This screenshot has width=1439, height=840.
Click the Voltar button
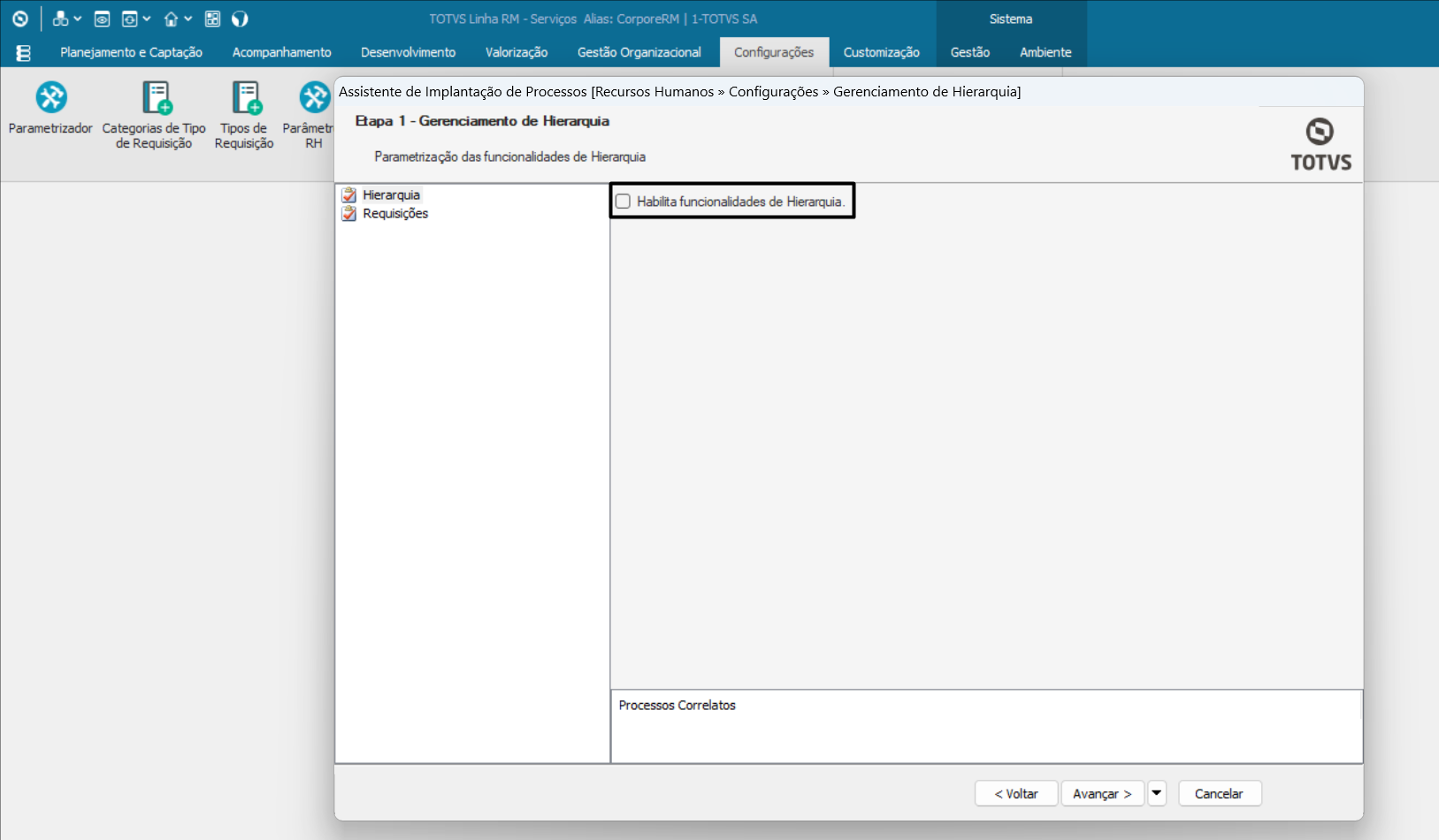[x=1016, y=793]
